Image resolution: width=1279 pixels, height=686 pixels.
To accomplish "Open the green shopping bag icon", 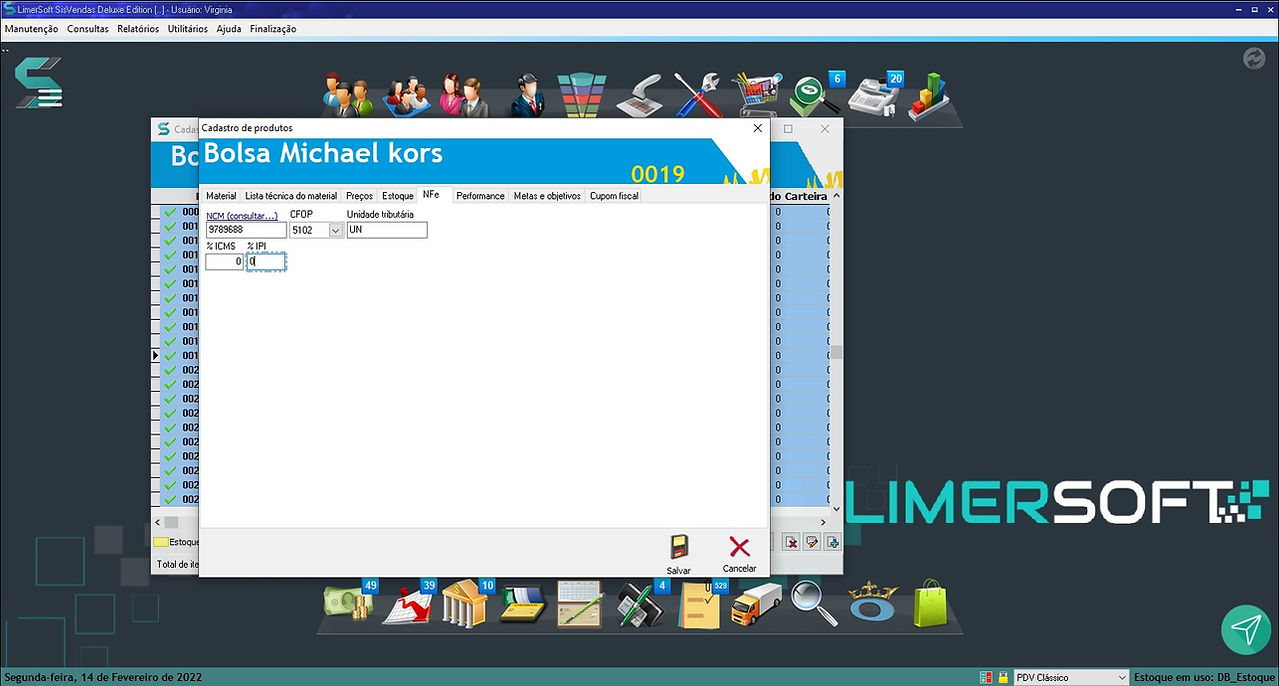I will pos(929,604).
